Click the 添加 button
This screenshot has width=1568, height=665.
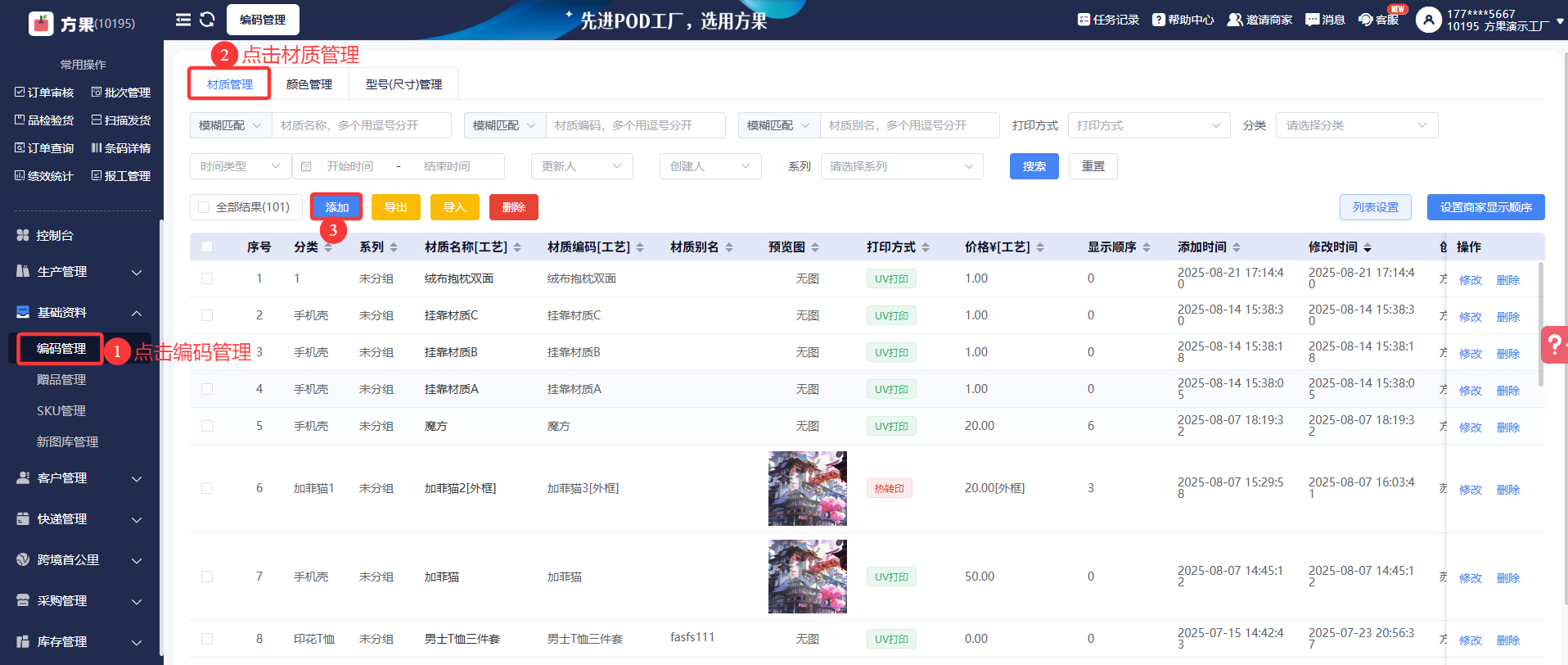pos(336,207)
